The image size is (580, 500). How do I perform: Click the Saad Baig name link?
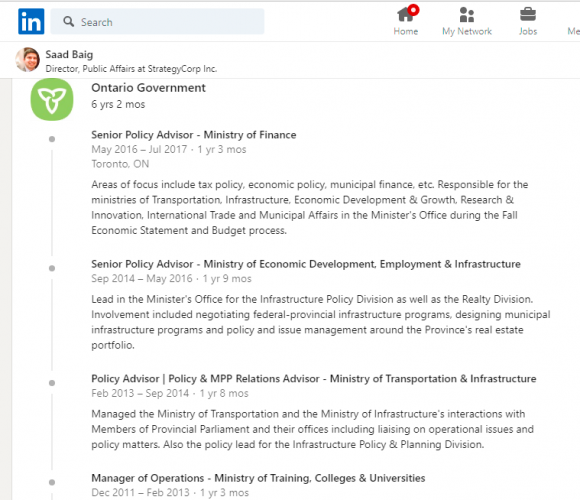coord(69,54)
